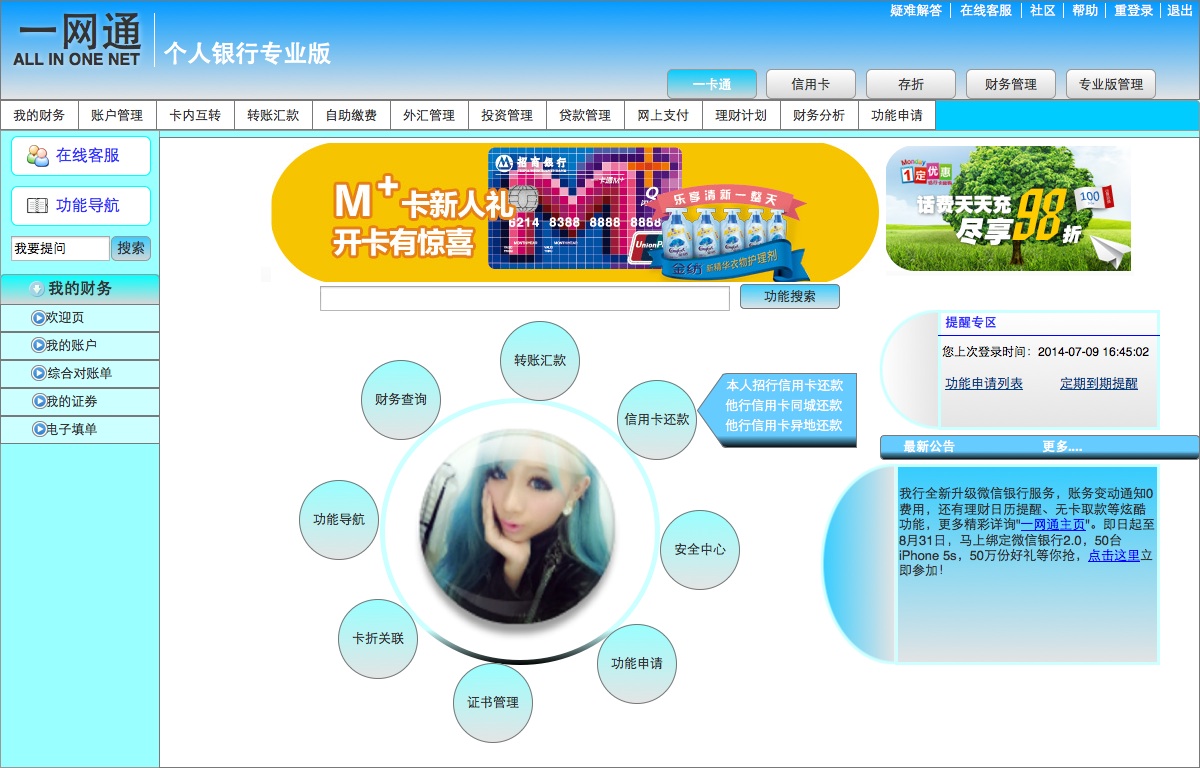Click the function navigation book icon
This screenshot has height=768, width=1200.
38,206
